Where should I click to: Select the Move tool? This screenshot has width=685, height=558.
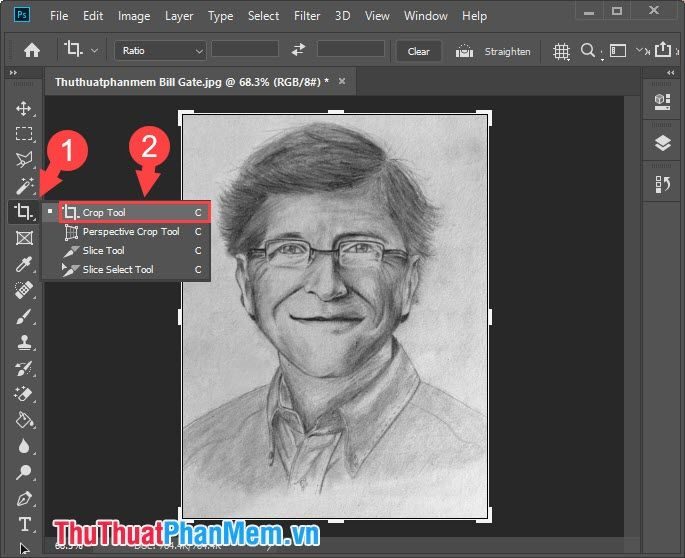(x=24, y=108)
